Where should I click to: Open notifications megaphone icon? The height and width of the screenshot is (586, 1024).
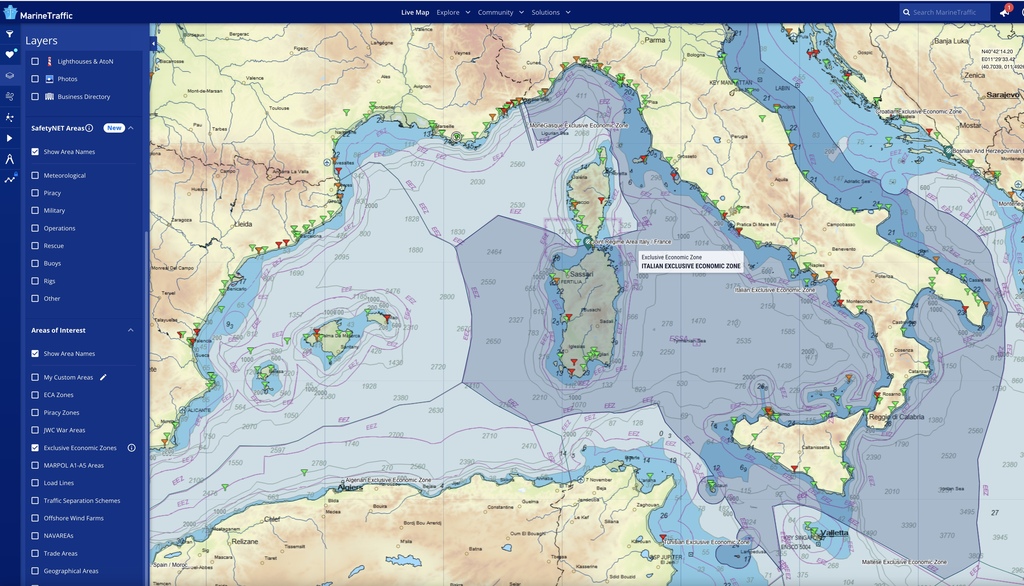(1004, 12)
